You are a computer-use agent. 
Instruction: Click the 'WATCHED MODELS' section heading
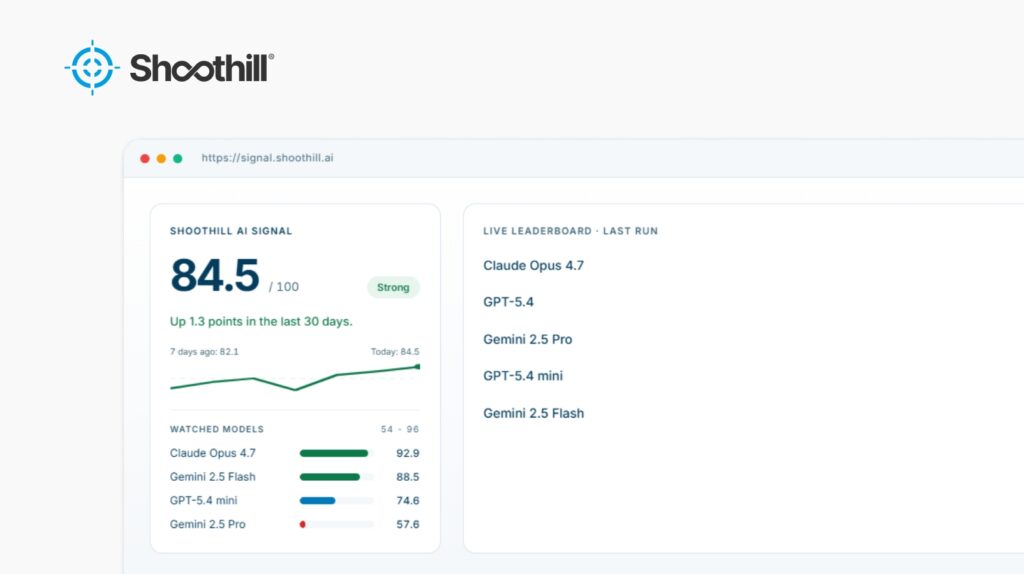pyautogui.click(x=217, y=429)
